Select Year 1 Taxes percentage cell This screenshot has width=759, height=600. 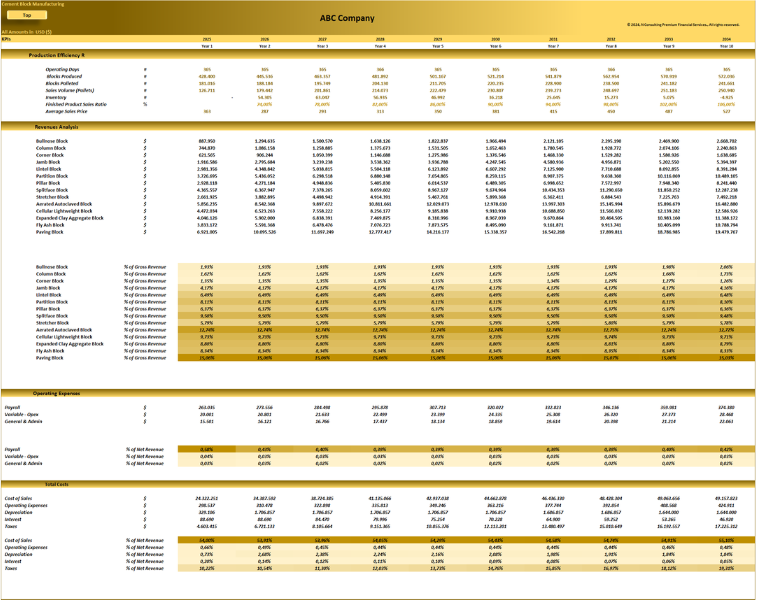pos(207,569)
